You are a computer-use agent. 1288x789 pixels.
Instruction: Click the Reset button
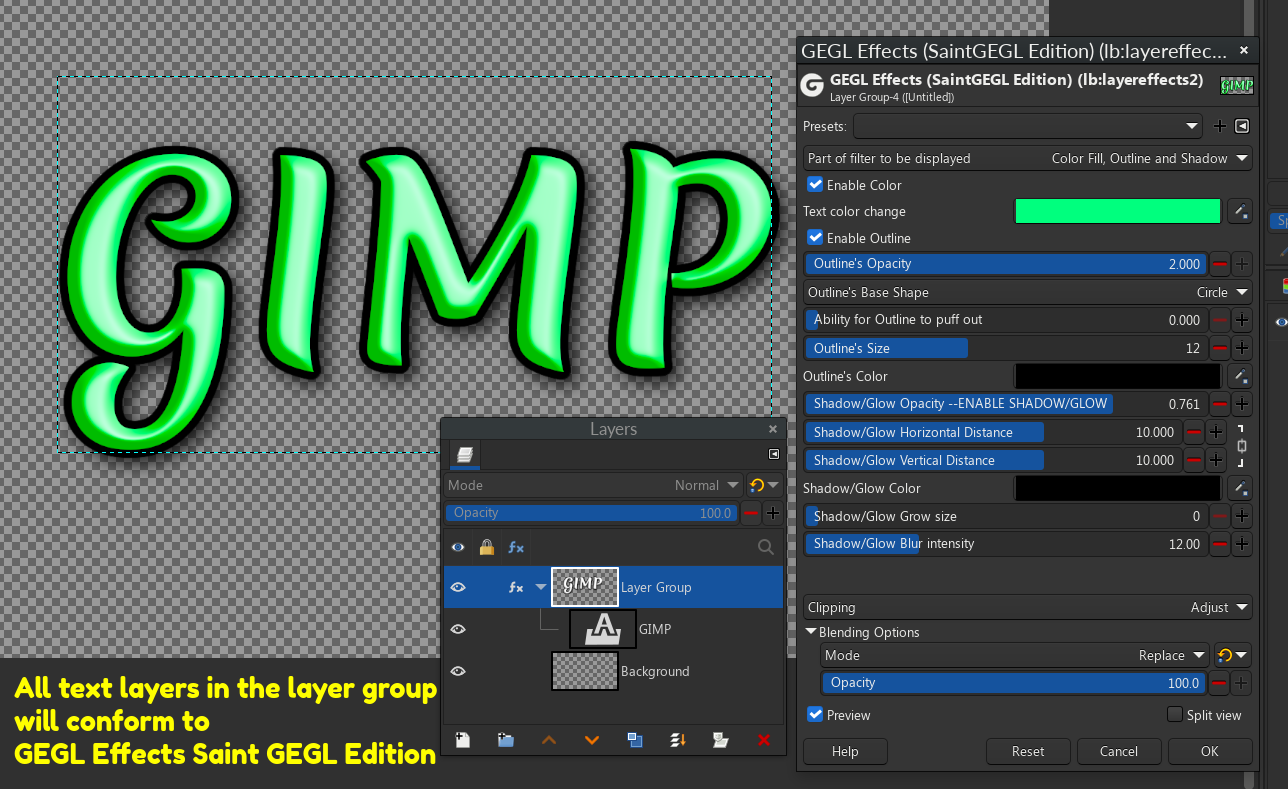pos(1028,751)
